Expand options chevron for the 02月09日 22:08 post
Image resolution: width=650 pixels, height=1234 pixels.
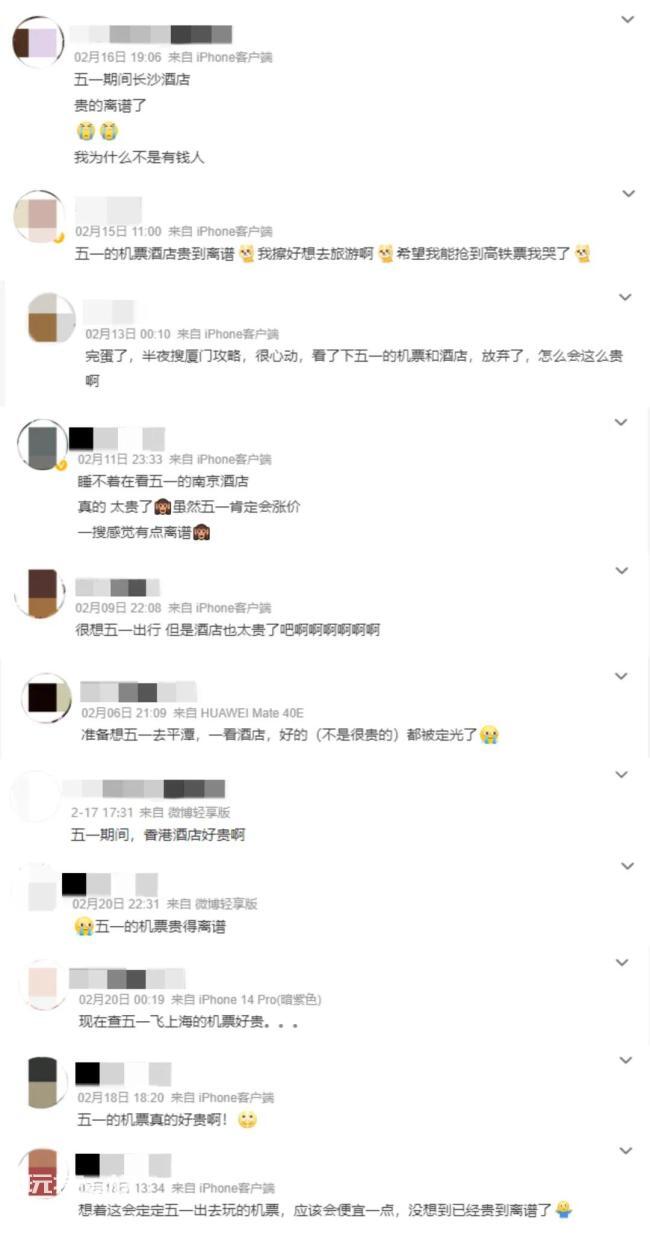click(x=621, y=570)
